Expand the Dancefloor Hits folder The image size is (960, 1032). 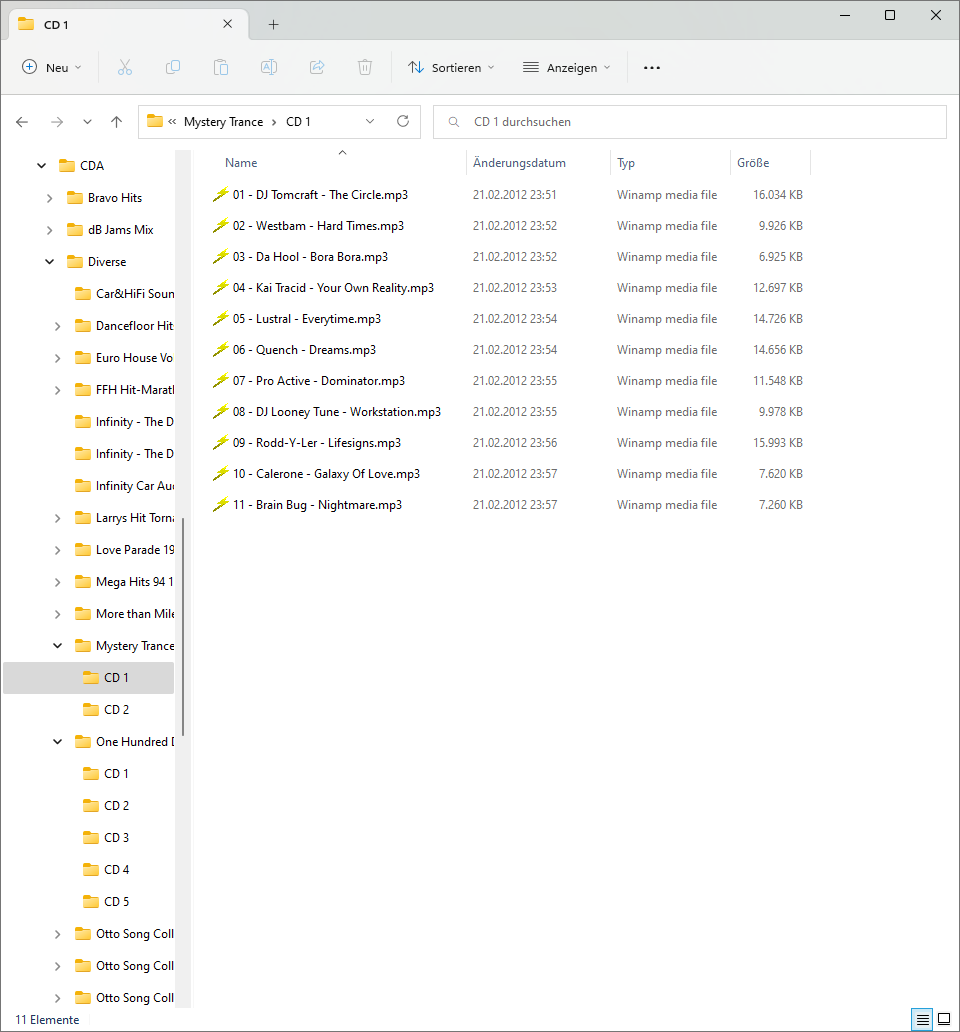[x=57, y=325]
